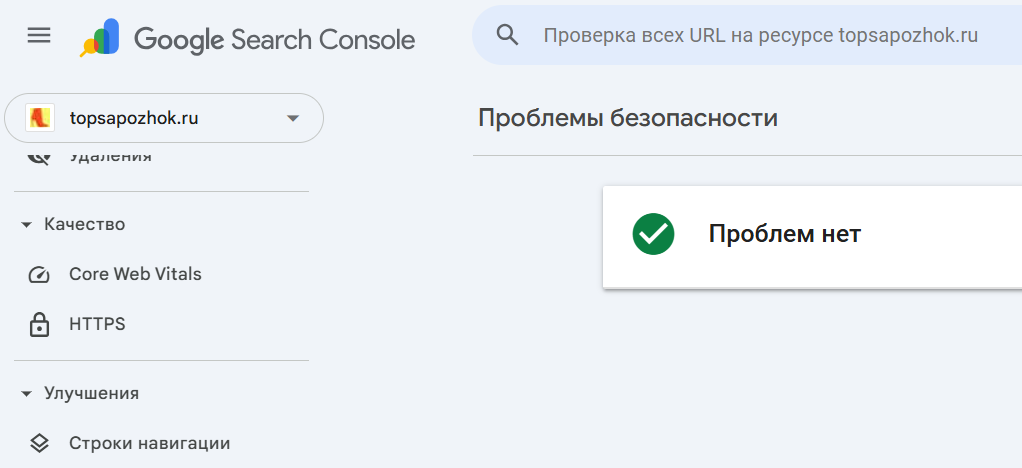Screen dimensions: 1022x468
Task: Open the topsapozhok.ru property selector dropdown
Action: 164,118
